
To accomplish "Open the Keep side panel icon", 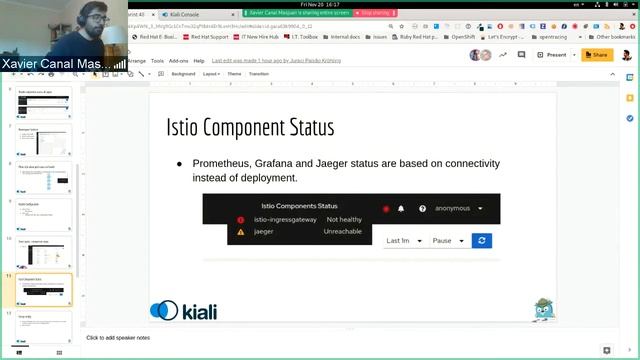I will pos(630,98).
